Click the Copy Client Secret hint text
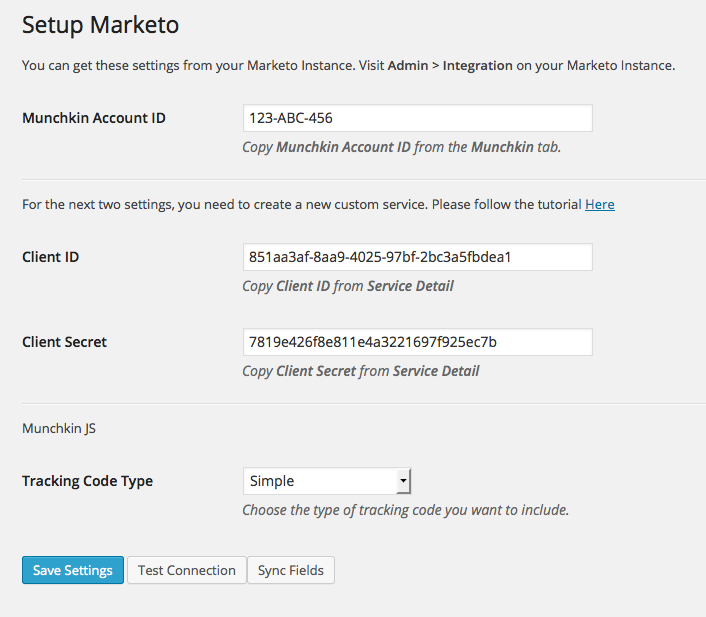The width and height of the screenshot is (706, 617). (361, 371)
